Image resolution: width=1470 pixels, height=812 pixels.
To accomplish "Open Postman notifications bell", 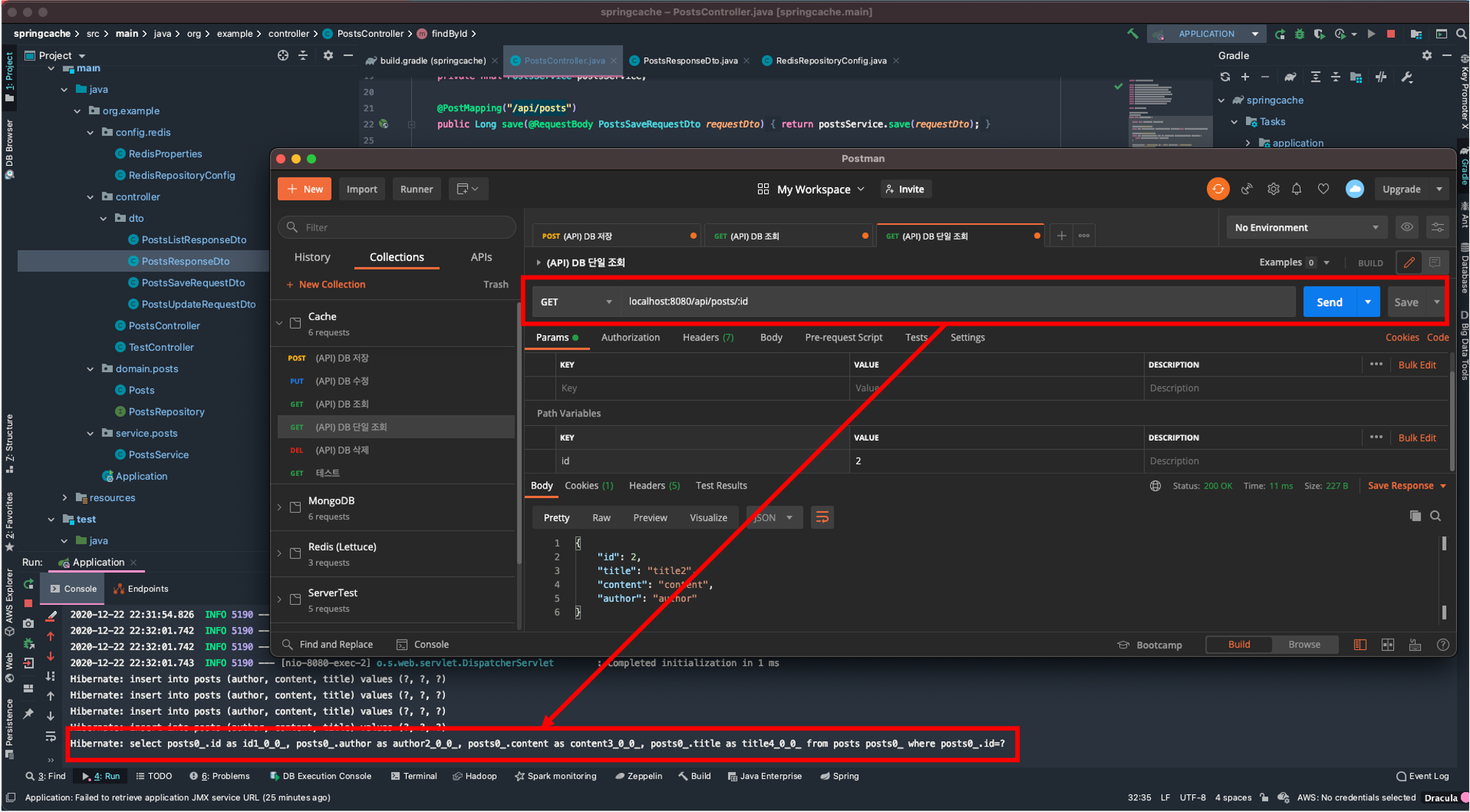I will click(1297, 189).
